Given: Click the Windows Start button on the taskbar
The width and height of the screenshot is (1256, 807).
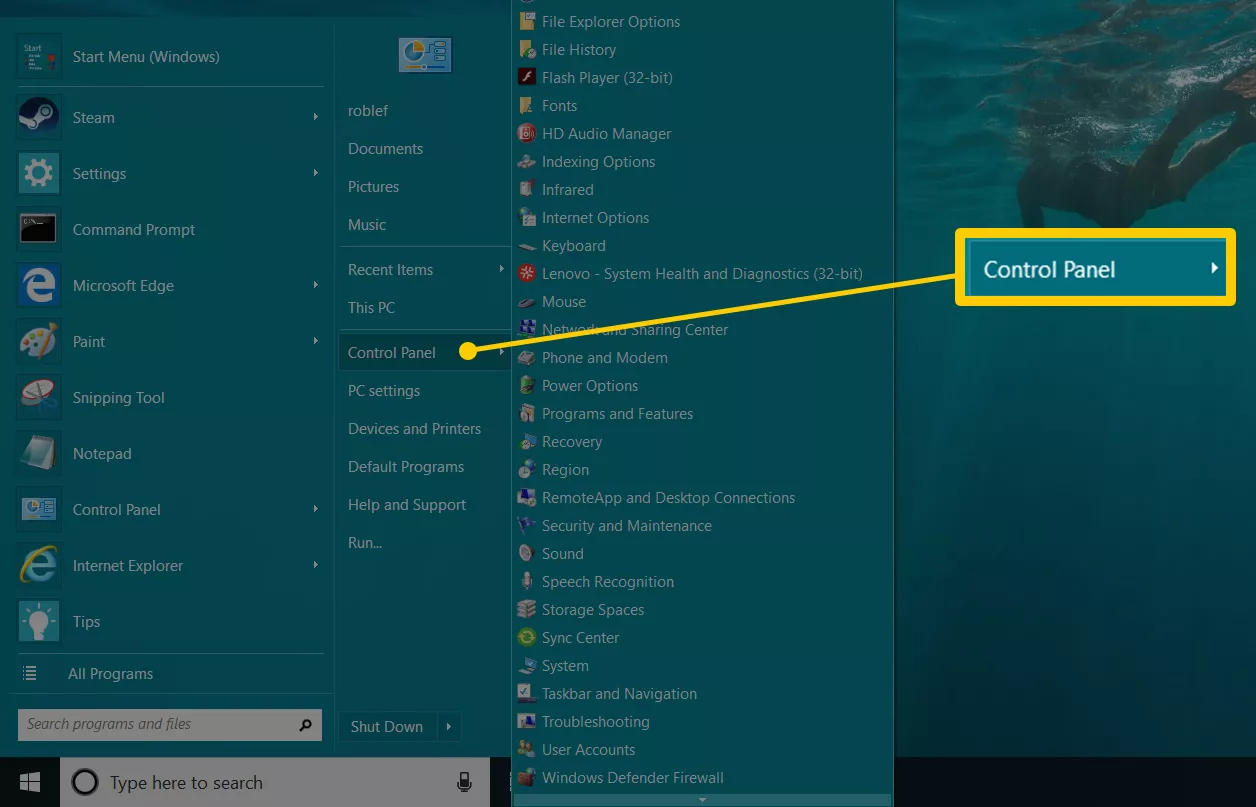Looking at the screenshot, I should point(30,783).
